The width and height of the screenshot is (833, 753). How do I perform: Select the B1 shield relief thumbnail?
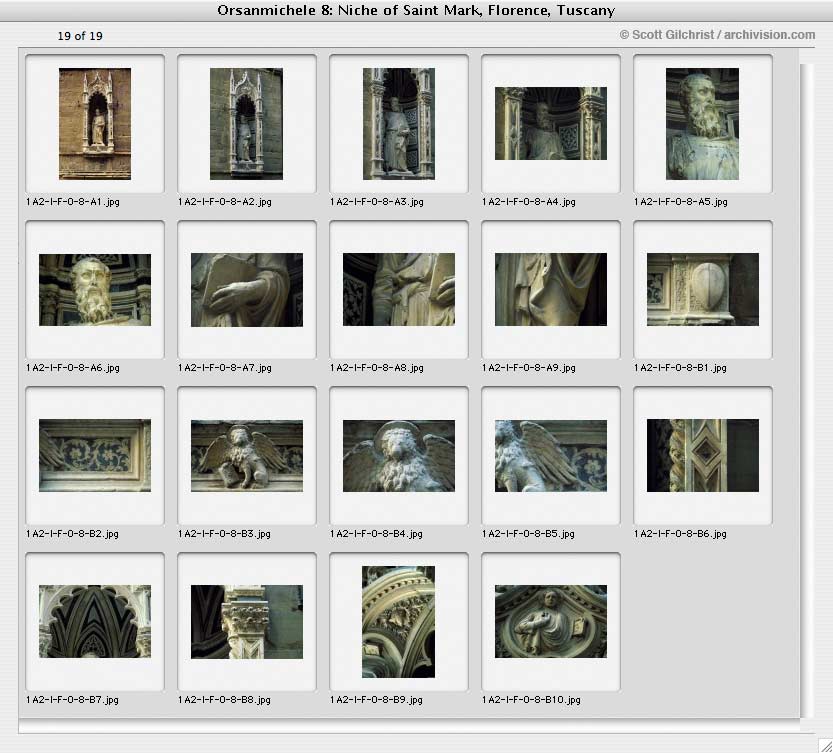(703, 290)
